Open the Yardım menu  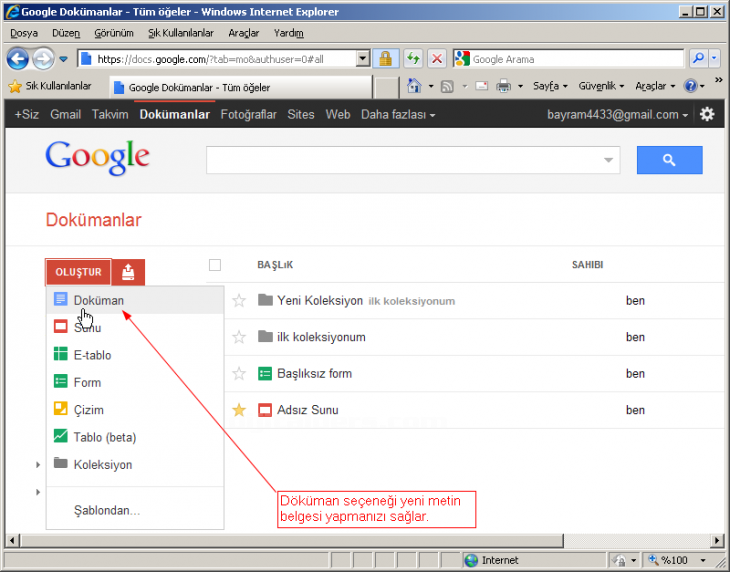[288, 33]
